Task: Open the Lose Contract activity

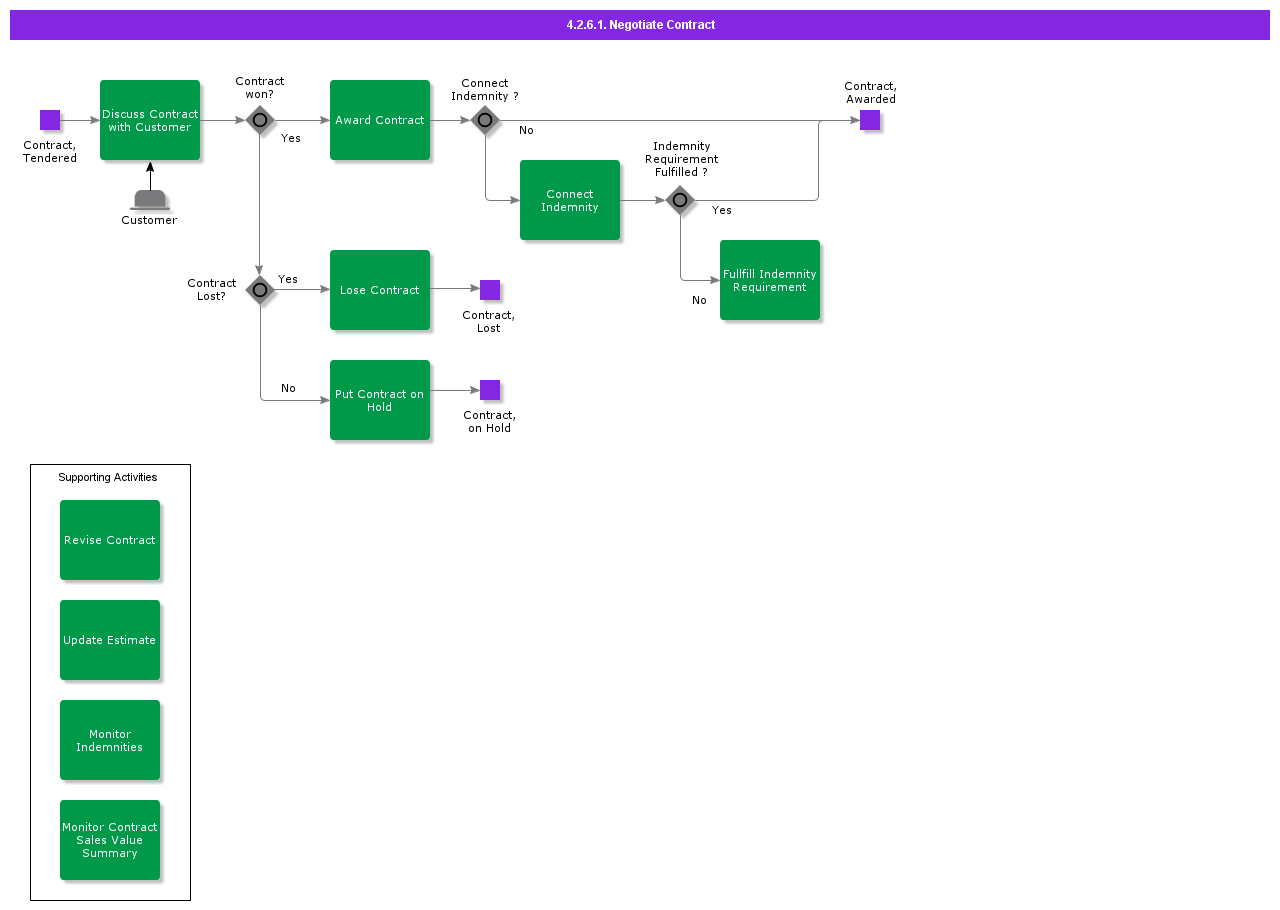Action: click(x=380, y=290)
